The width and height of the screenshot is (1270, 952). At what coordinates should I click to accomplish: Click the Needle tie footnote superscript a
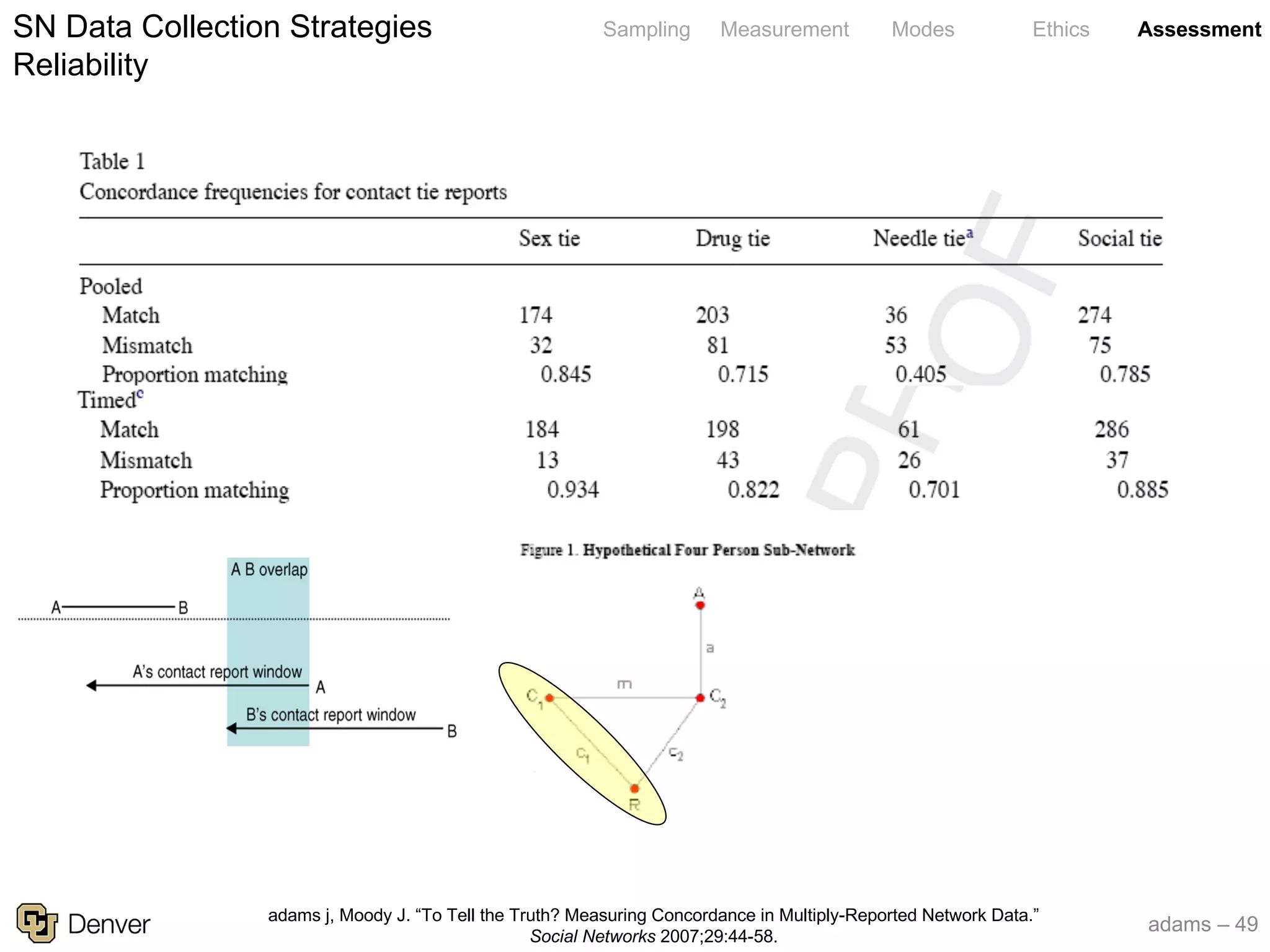point(970,233)
